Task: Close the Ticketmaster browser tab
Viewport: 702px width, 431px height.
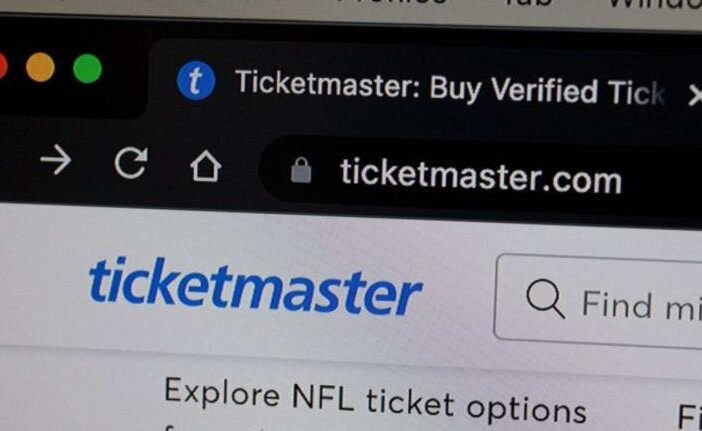Action: click(x=695, y=95)
